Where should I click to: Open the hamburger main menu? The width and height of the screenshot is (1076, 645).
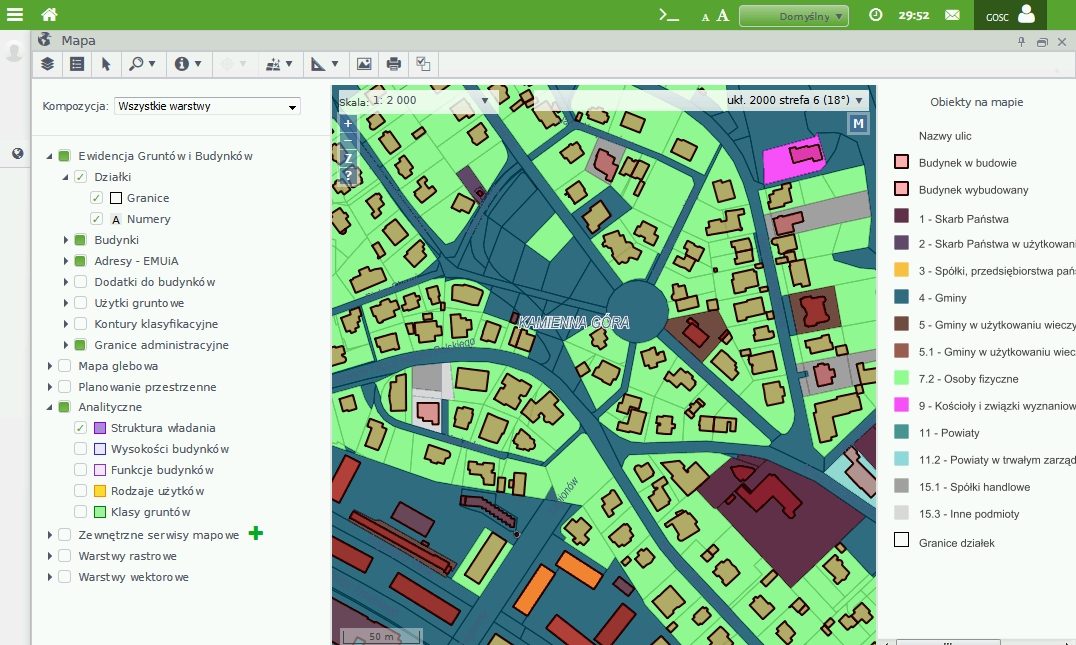[x=15, y=15]
